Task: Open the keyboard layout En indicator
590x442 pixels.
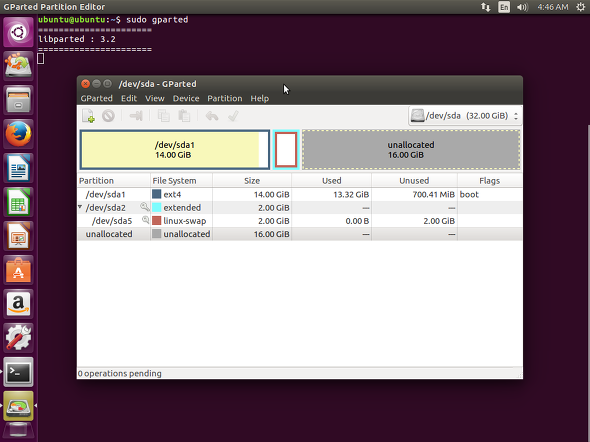Action: pos(504,7)
